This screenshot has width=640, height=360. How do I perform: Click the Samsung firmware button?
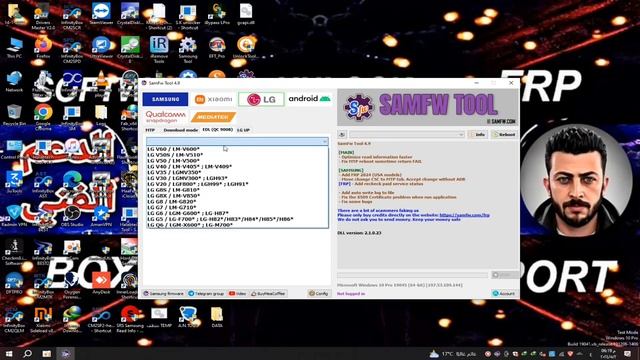click(x=164, y=293)
